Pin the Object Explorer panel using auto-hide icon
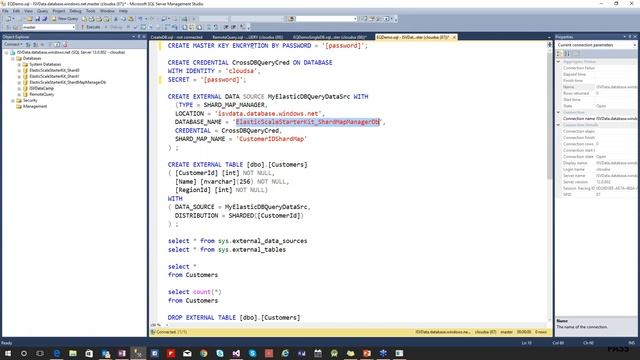The width and height of the screenshot is (640, 360). (x=139, y=37)
